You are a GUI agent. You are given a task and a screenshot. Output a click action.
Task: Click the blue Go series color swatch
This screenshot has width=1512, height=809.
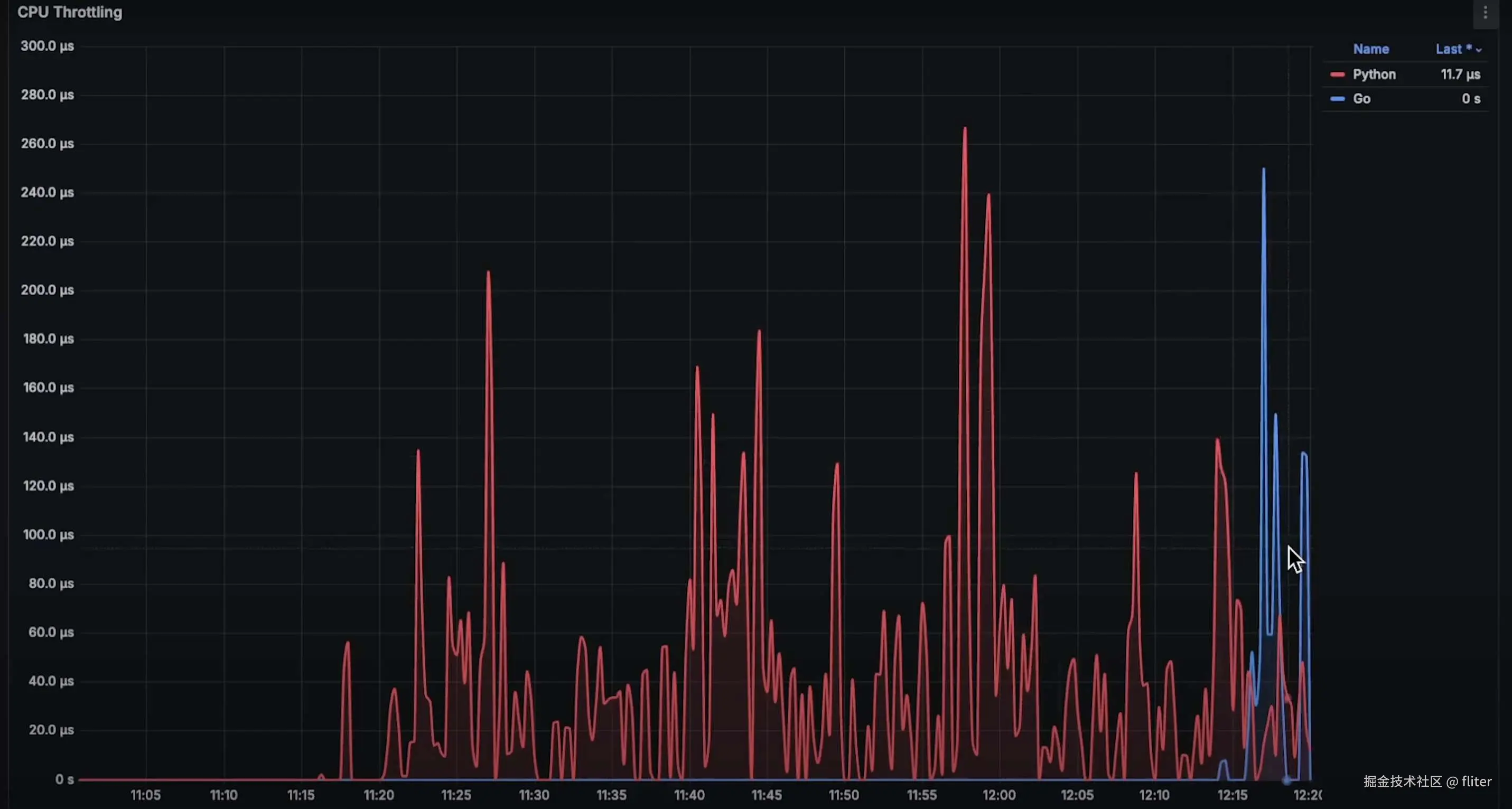1337,99
